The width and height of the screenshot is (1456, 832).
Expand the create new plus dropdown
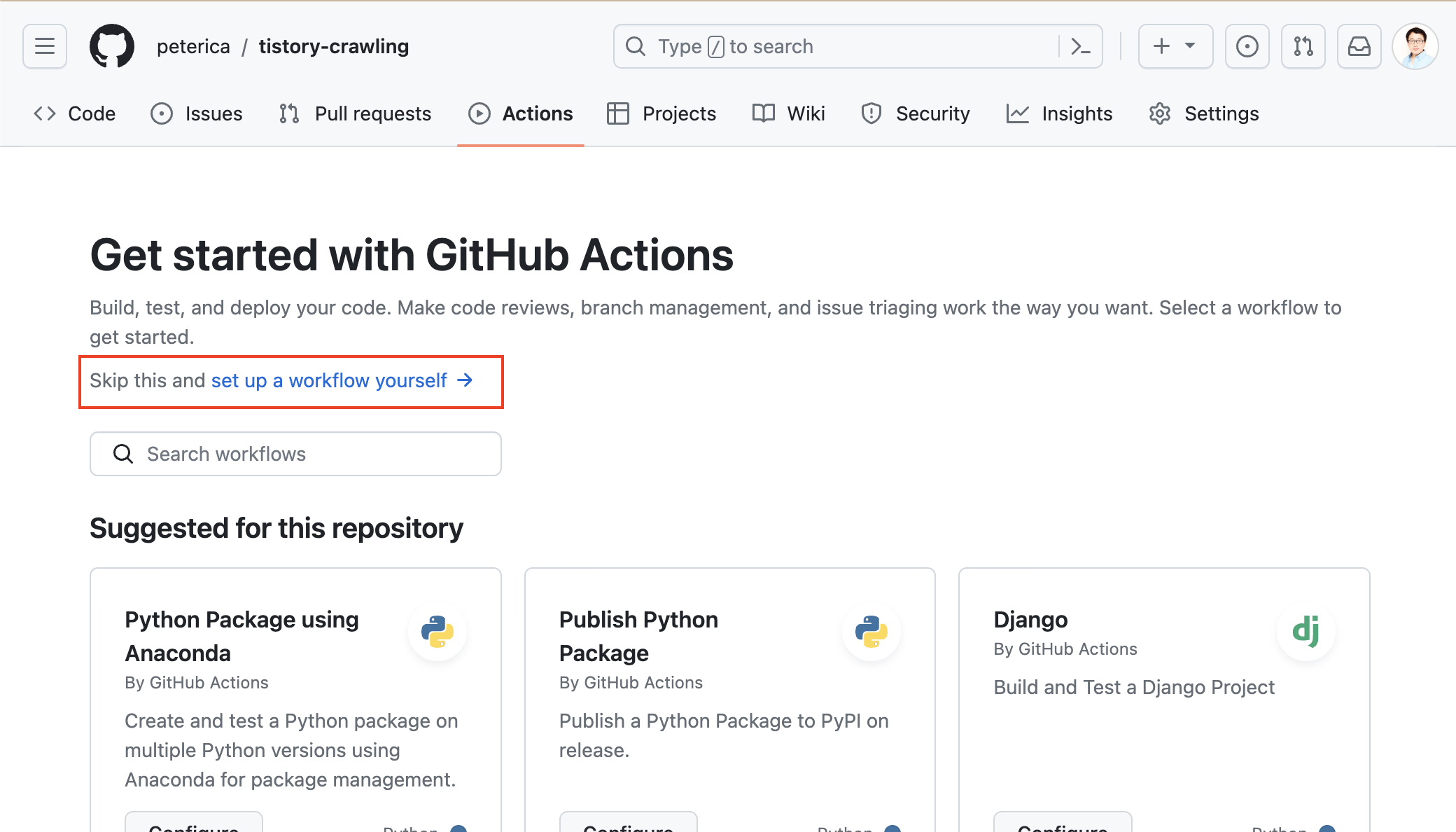pos(1175,46)
